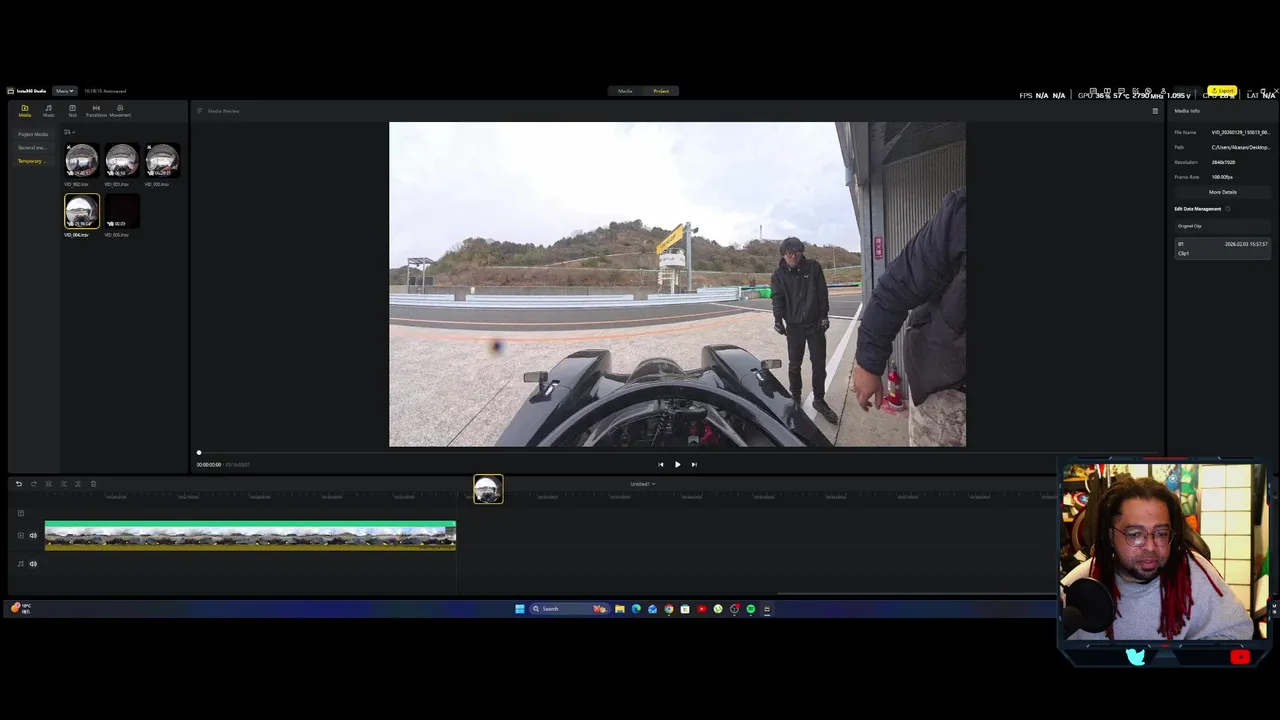Select the video clip on the timeline
Viewport: 1280px width, 720px height.
click(250, 536)
